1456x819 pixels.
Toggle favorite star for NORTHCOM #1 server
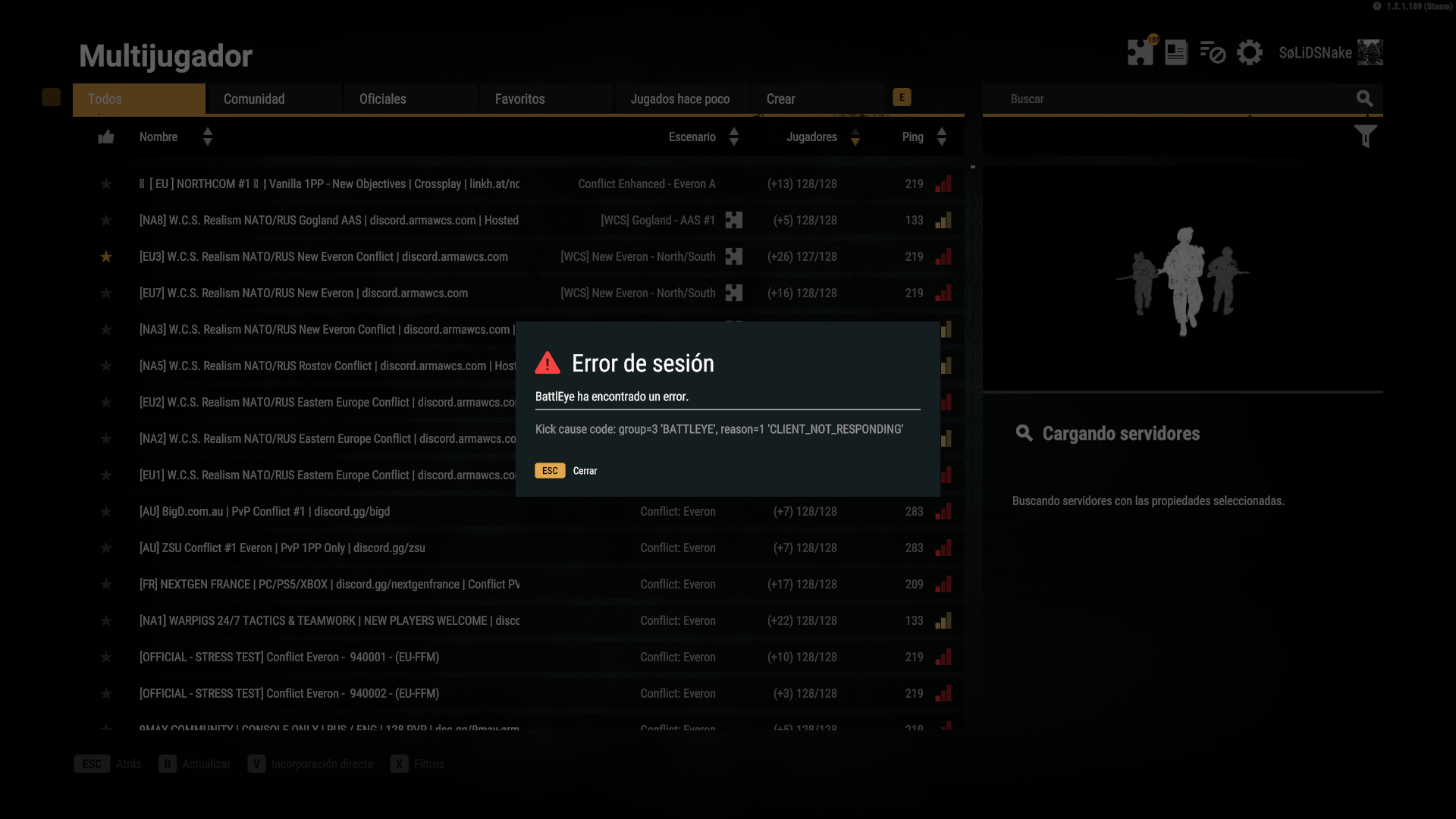coord(106,184)
